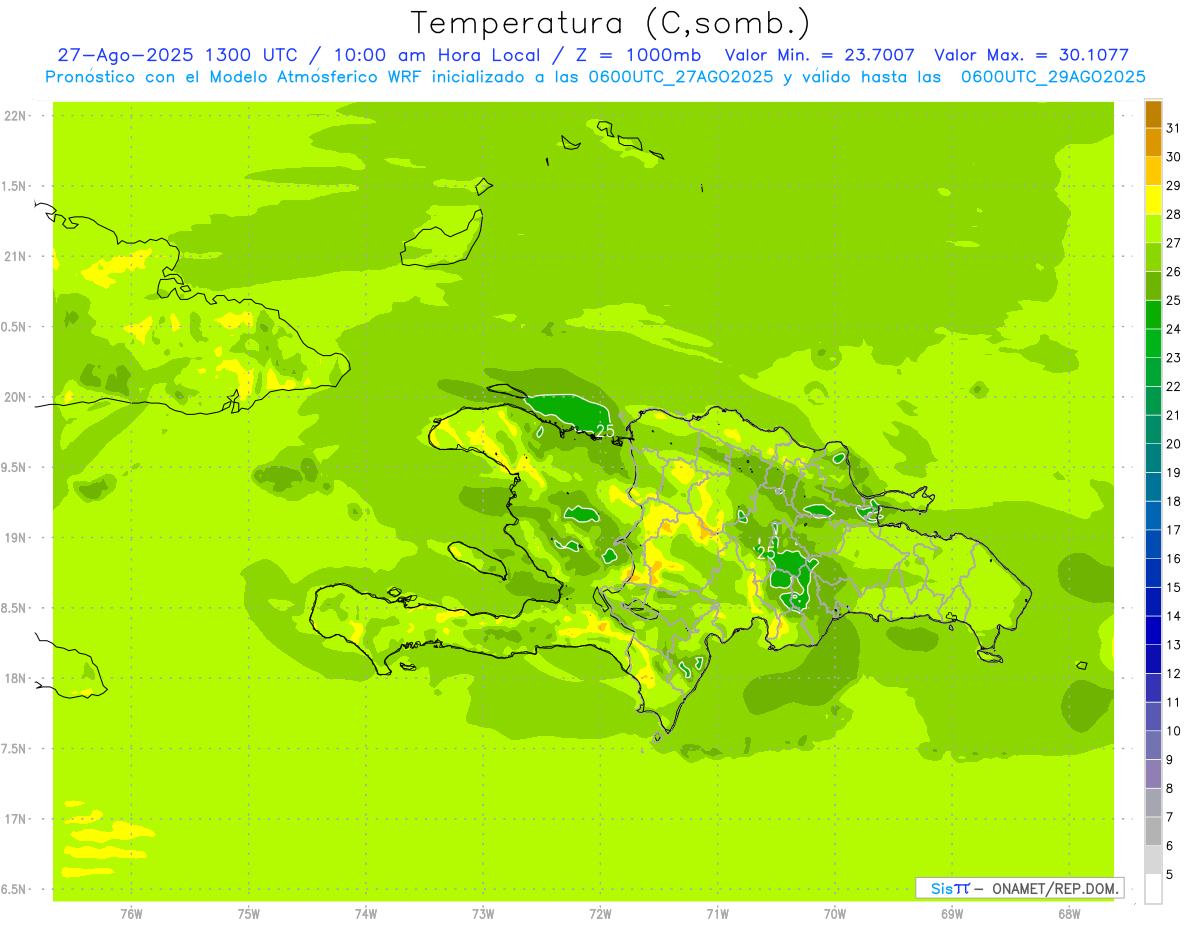Click the teal swatch between 19 and 20
The height and width of the screenshot is (927, 1200).
click(1153, 458)
